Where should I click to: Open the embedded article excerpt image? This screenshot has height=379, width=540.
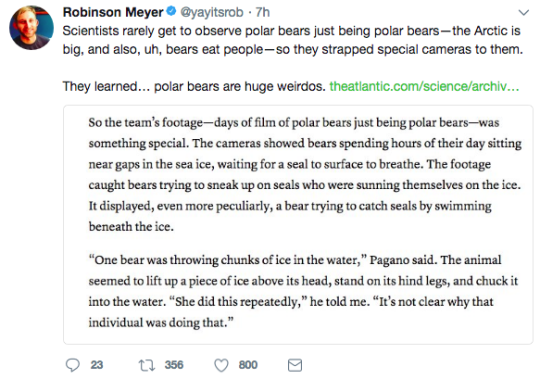[298, 225]
